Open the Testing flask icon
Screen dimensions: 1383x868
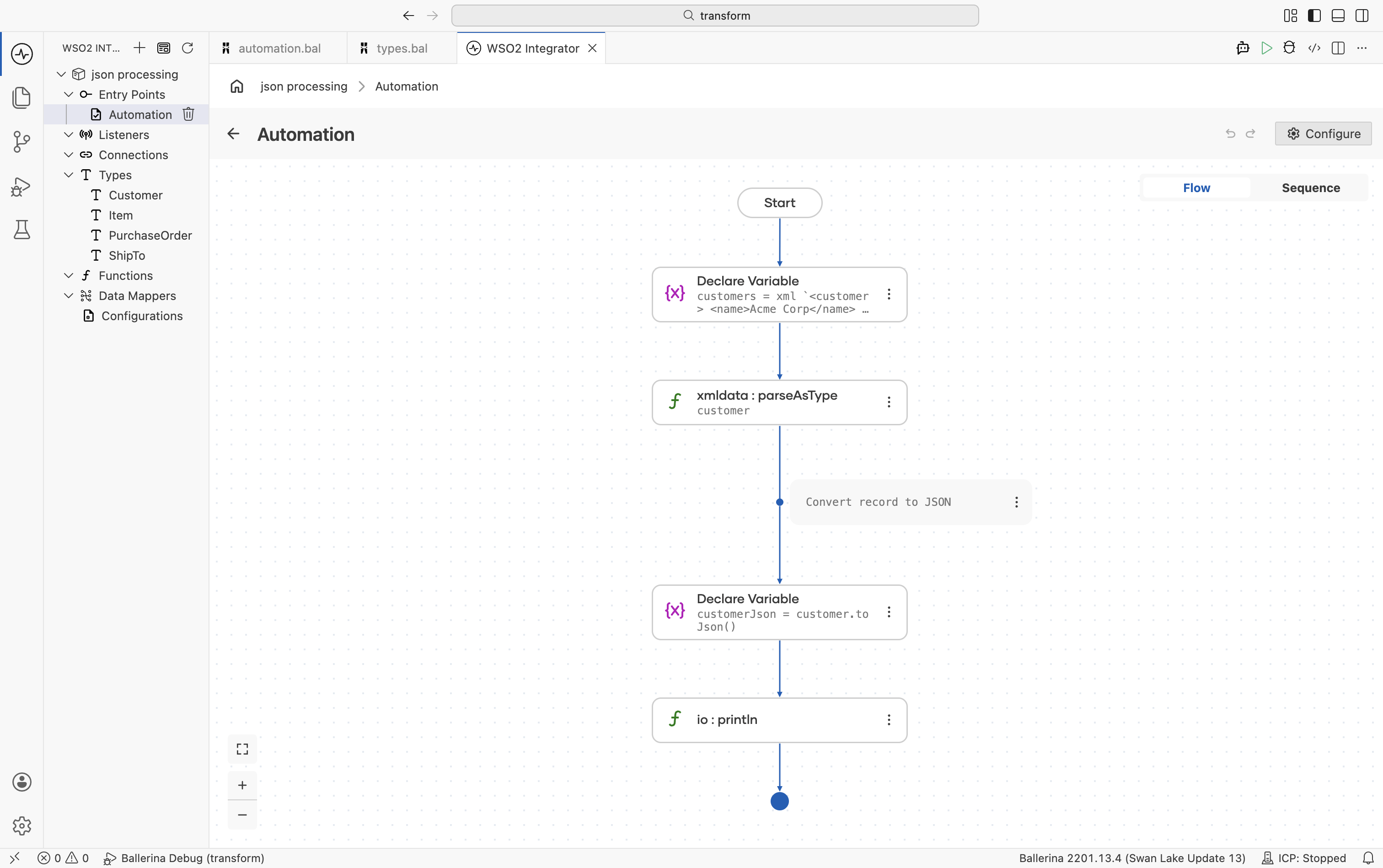22,230
